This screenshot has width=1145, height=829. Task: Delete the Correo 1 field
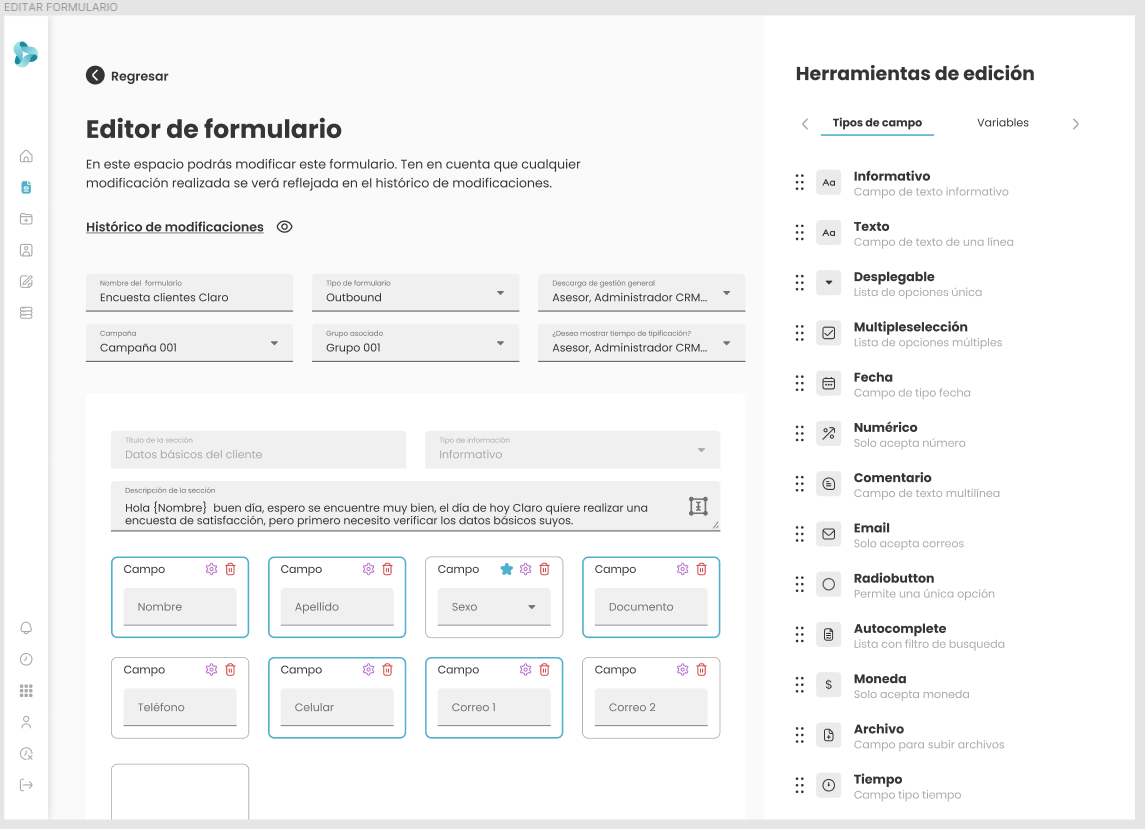tap(545, 670)
